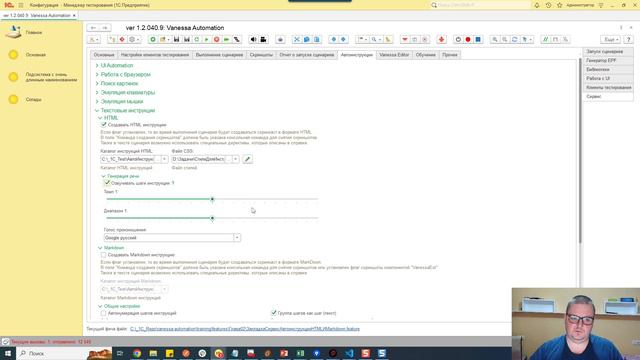Image resolution: width=640 pixels, height=360 pixels.
Task: Switch to 'Выполнение сценариев' tab
Action: 219,55
